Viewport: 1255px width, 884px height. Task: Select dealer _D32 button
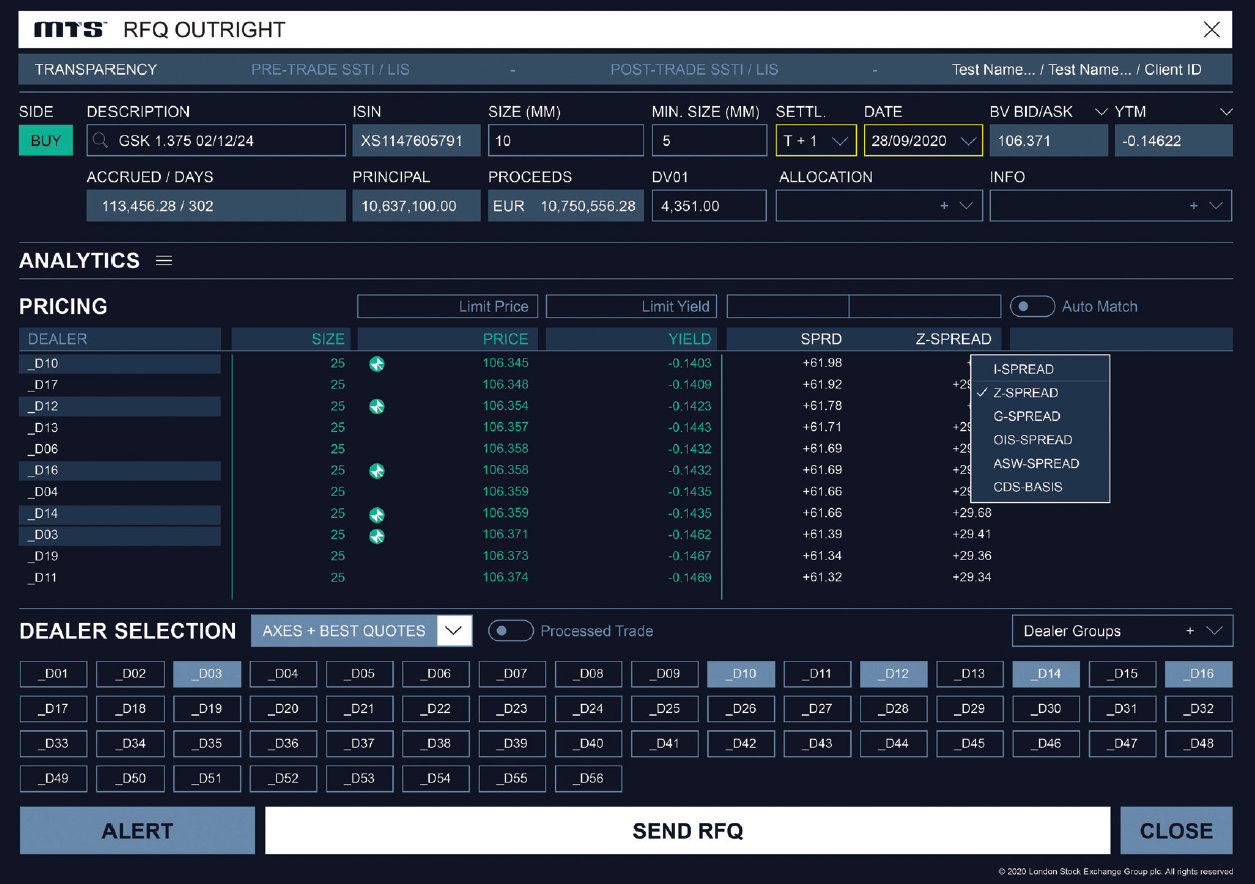coord(1199,709)
